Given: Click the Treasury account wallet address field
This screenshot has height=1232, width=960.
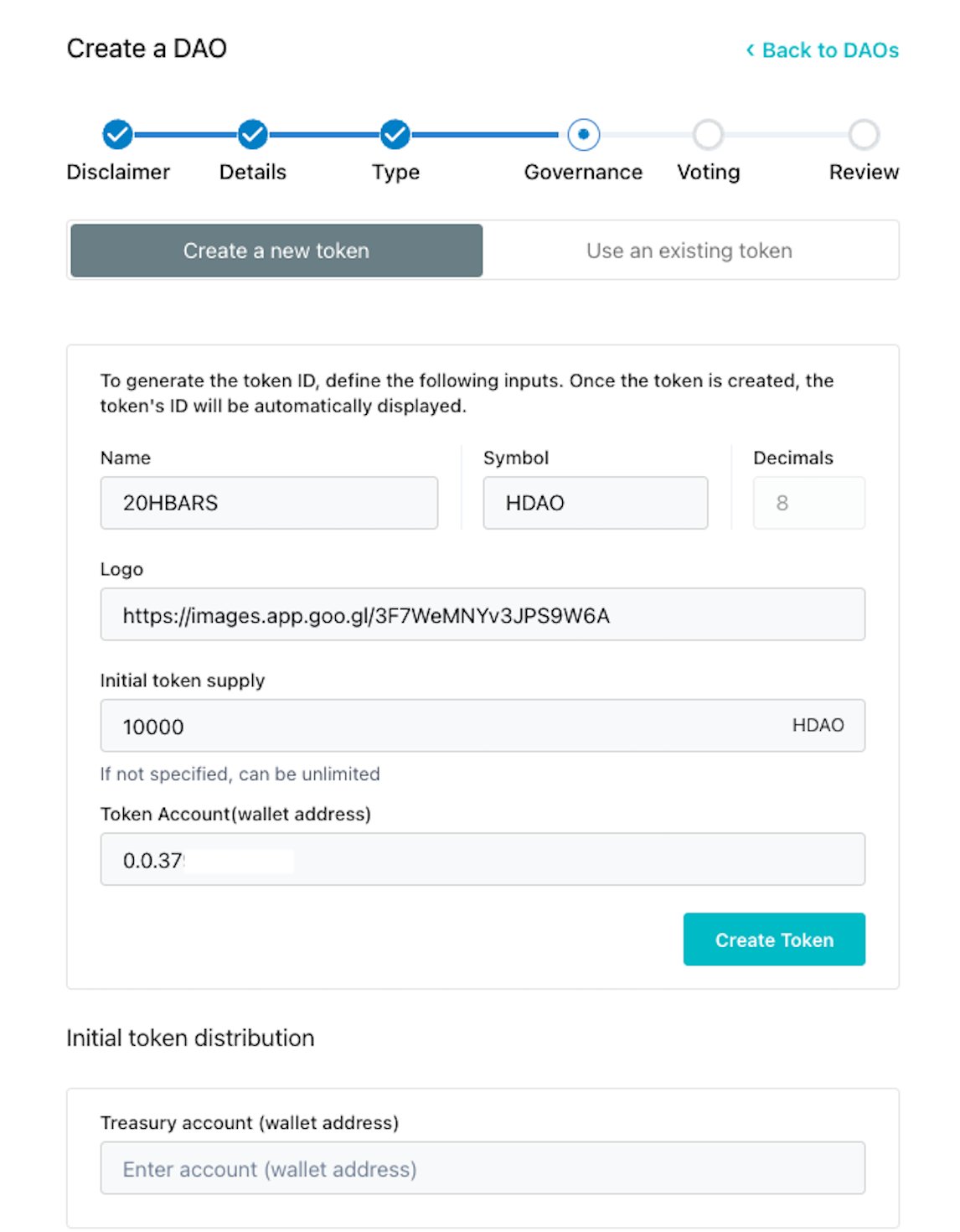Looking at the screenshot, I should pos(483,1168).
